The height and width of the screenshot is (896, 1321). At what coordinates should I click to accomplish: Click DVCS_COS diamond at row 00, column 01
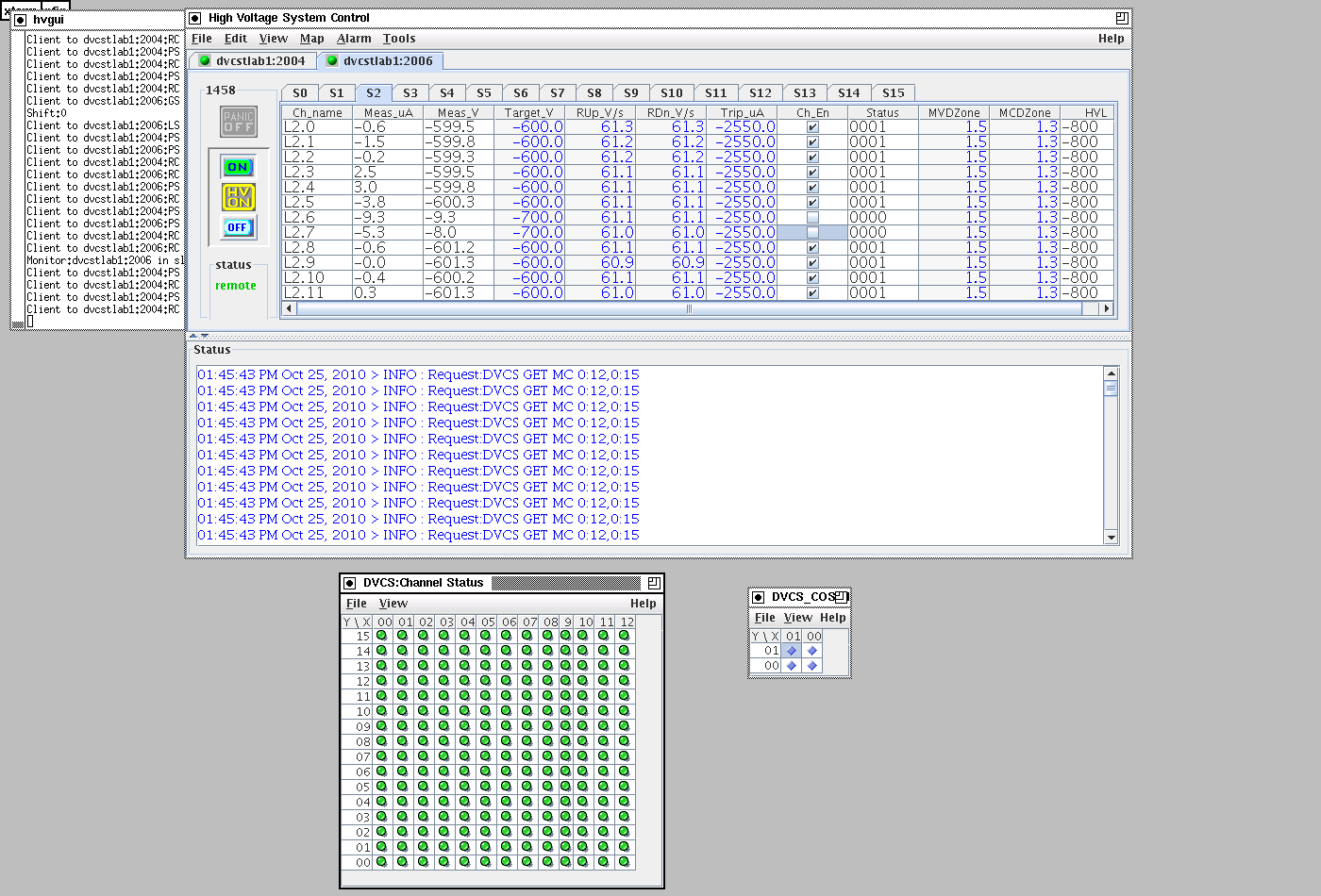[792, 666]
